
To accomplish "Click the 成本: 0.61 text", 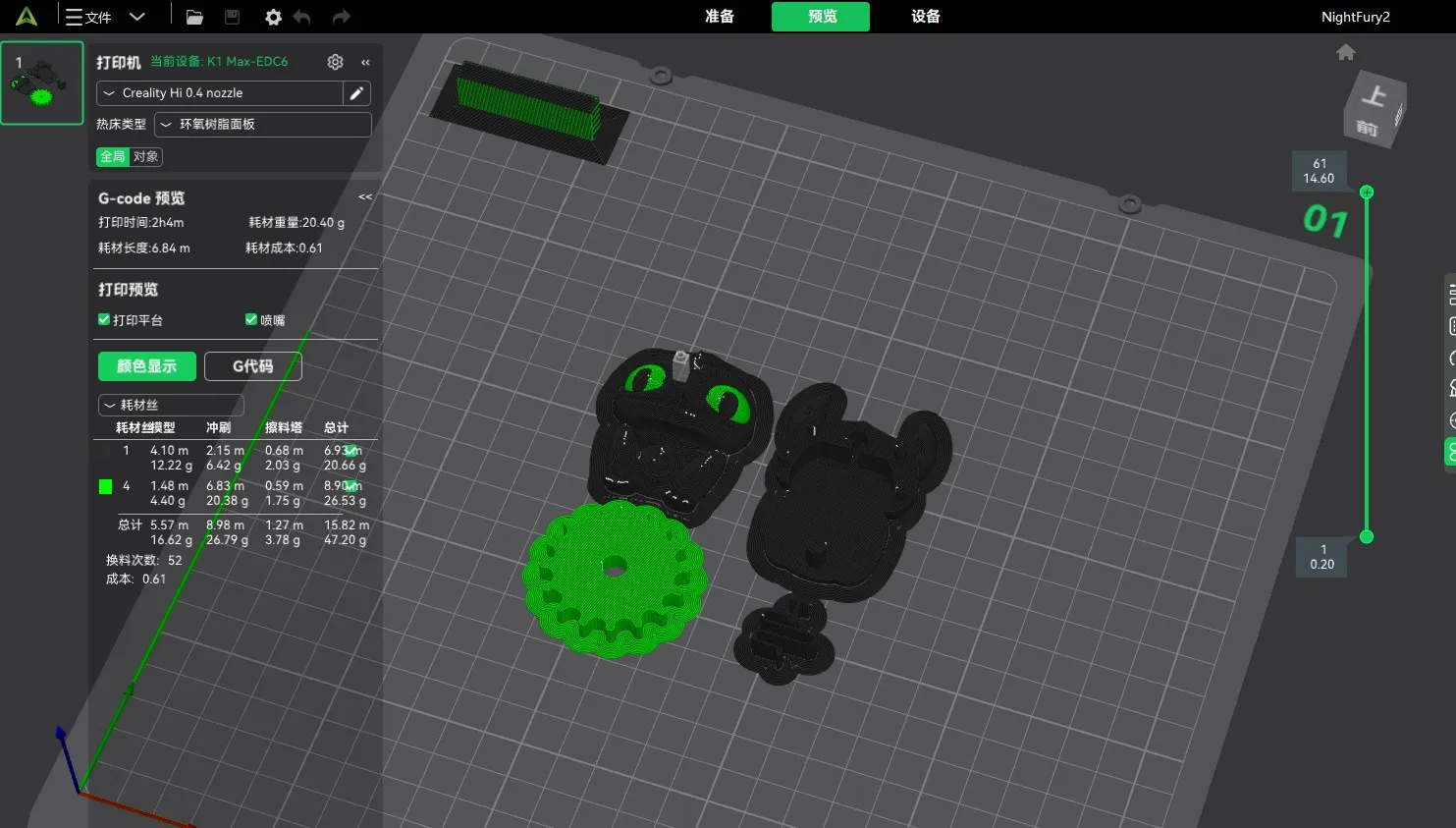I will (135, 580).
